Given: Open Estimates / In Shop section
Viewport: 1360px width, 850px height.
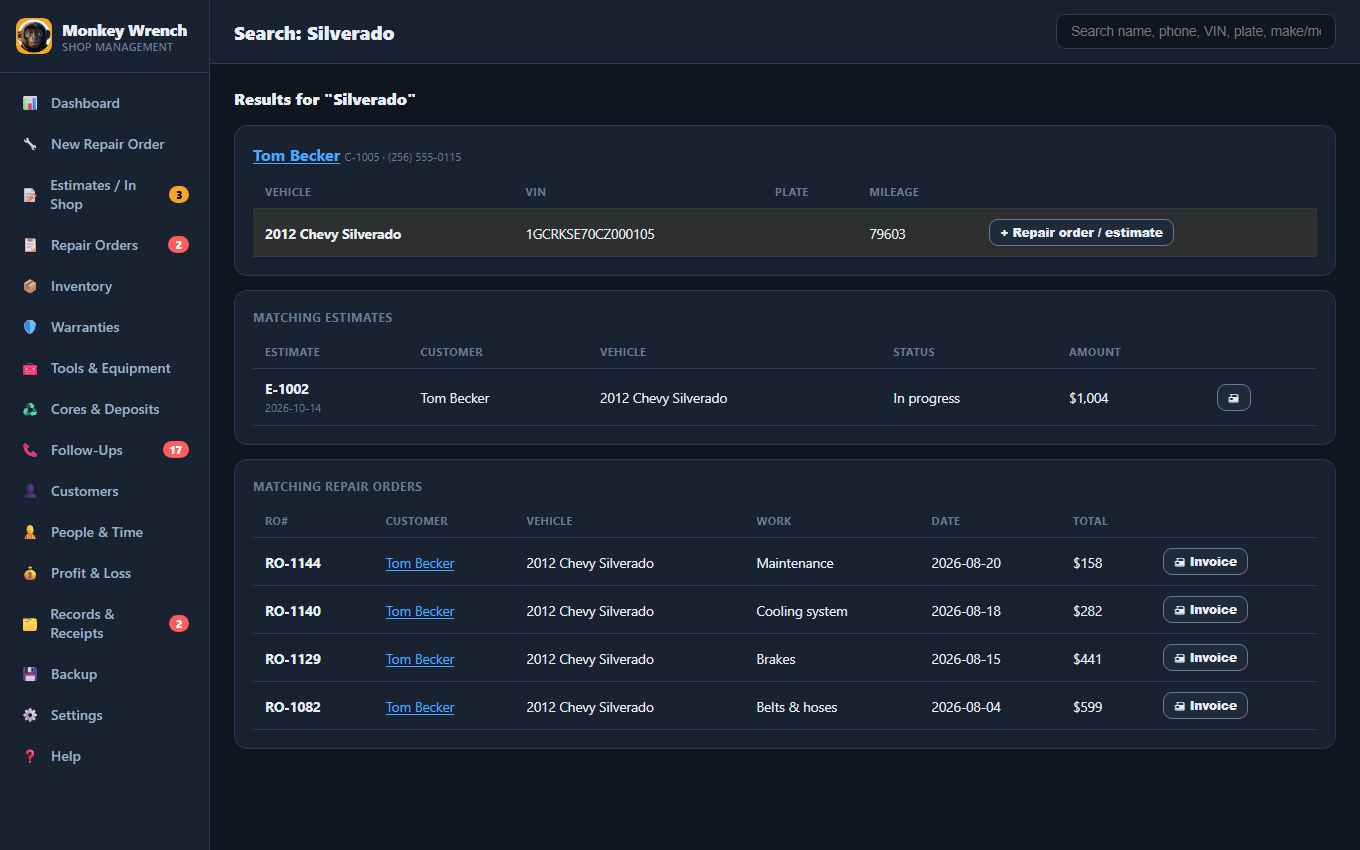Looking at the screenshot, I should [104, 195].
